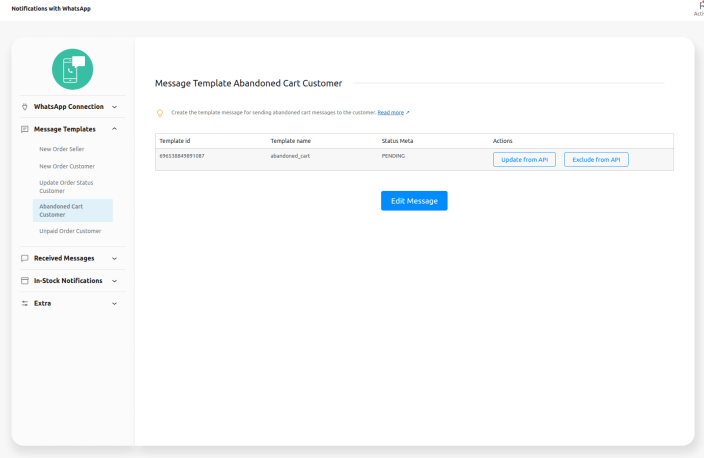Click the plug icon beside WhatsApp Connection

coord(24,106)
